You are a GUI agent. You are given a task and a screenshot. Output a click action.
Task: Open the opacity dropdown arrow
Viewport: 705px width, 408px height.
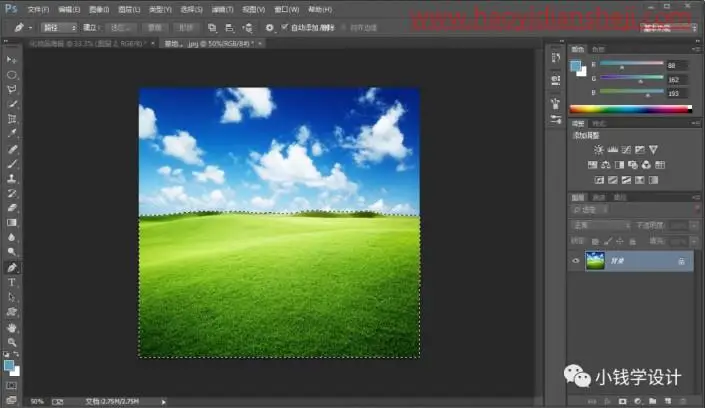pos(694,225)
